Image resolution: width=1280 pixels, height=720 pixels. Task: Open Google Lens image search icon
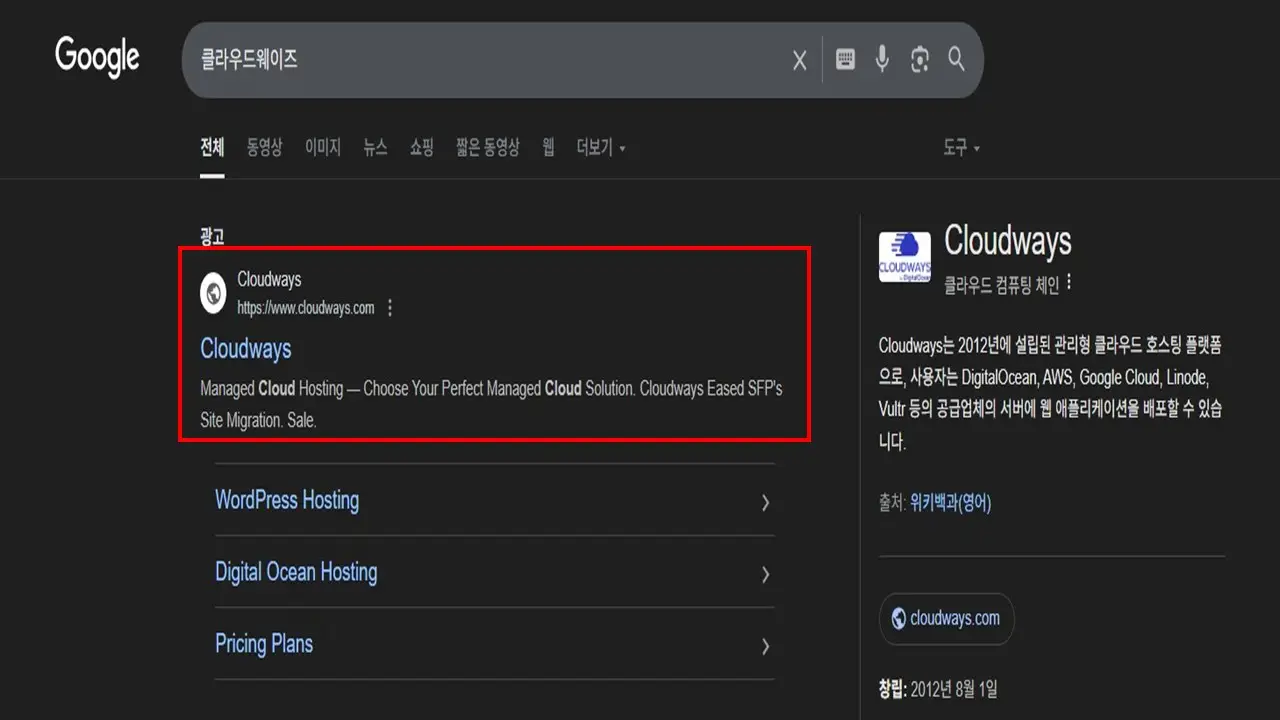(x=920, y=60)
